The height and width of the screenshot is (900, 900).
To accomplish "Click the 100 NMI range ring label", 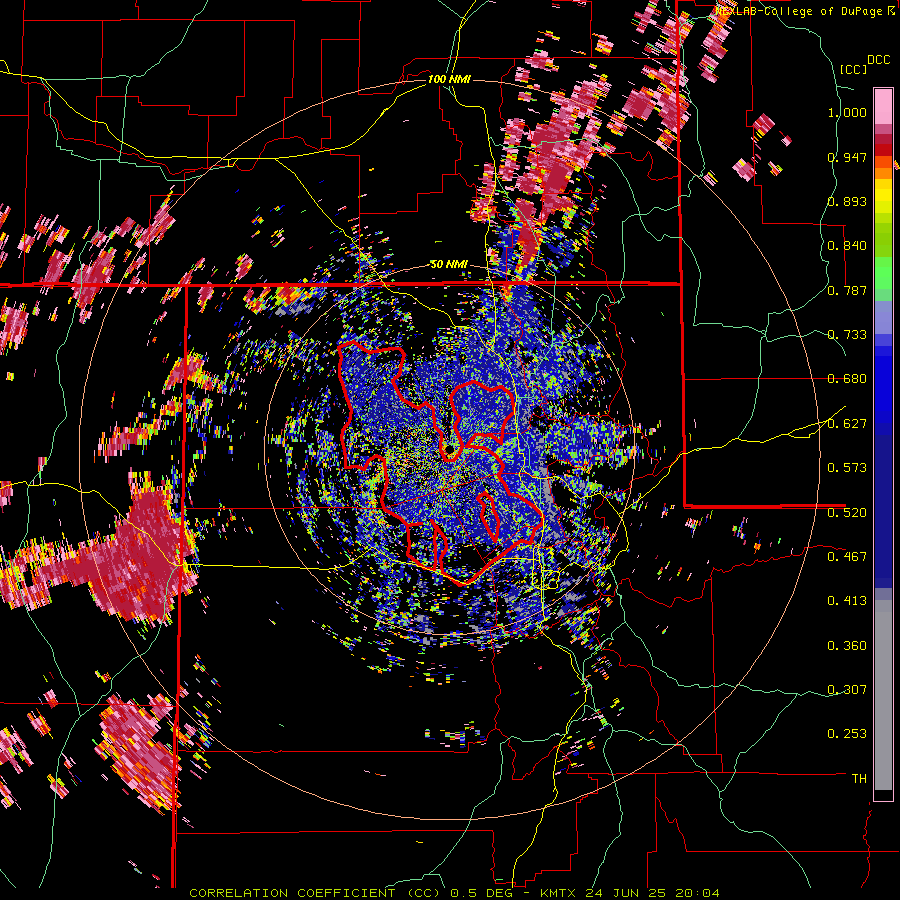I will pos(449,79).
